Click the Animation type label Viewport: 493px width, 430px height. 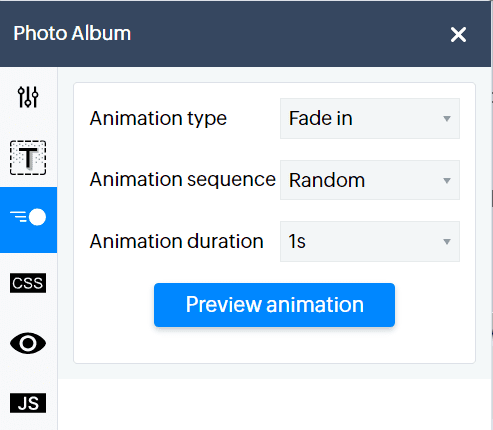tap(158, 119)
